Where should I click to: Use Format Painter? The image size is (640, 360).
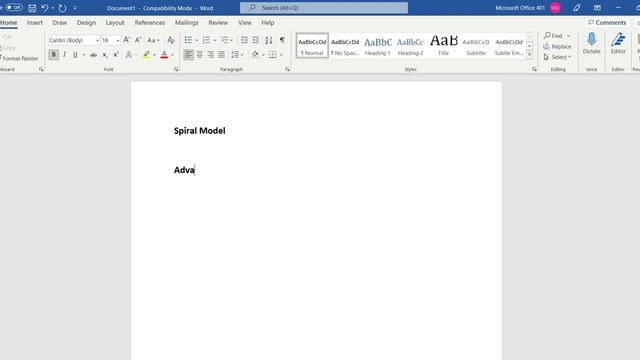coord(19,58)
